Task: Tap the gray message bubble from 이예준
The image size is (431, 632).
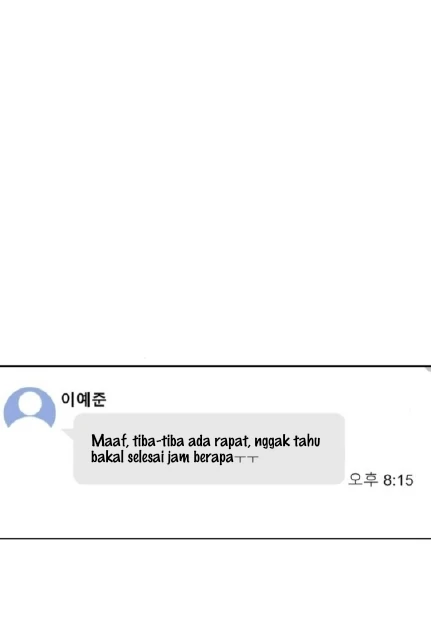Action: 209,449
